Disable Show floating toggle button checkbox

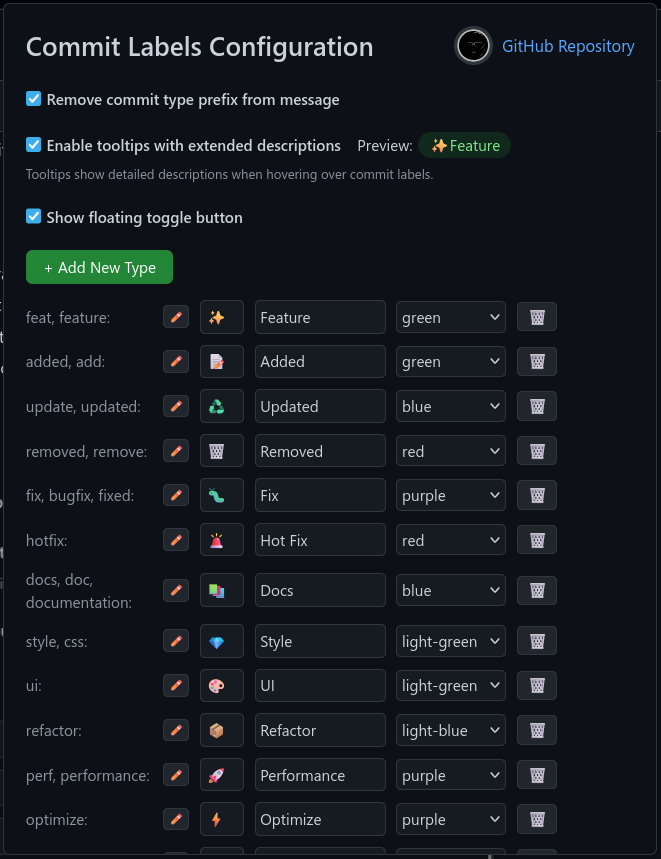pos(33,216)
